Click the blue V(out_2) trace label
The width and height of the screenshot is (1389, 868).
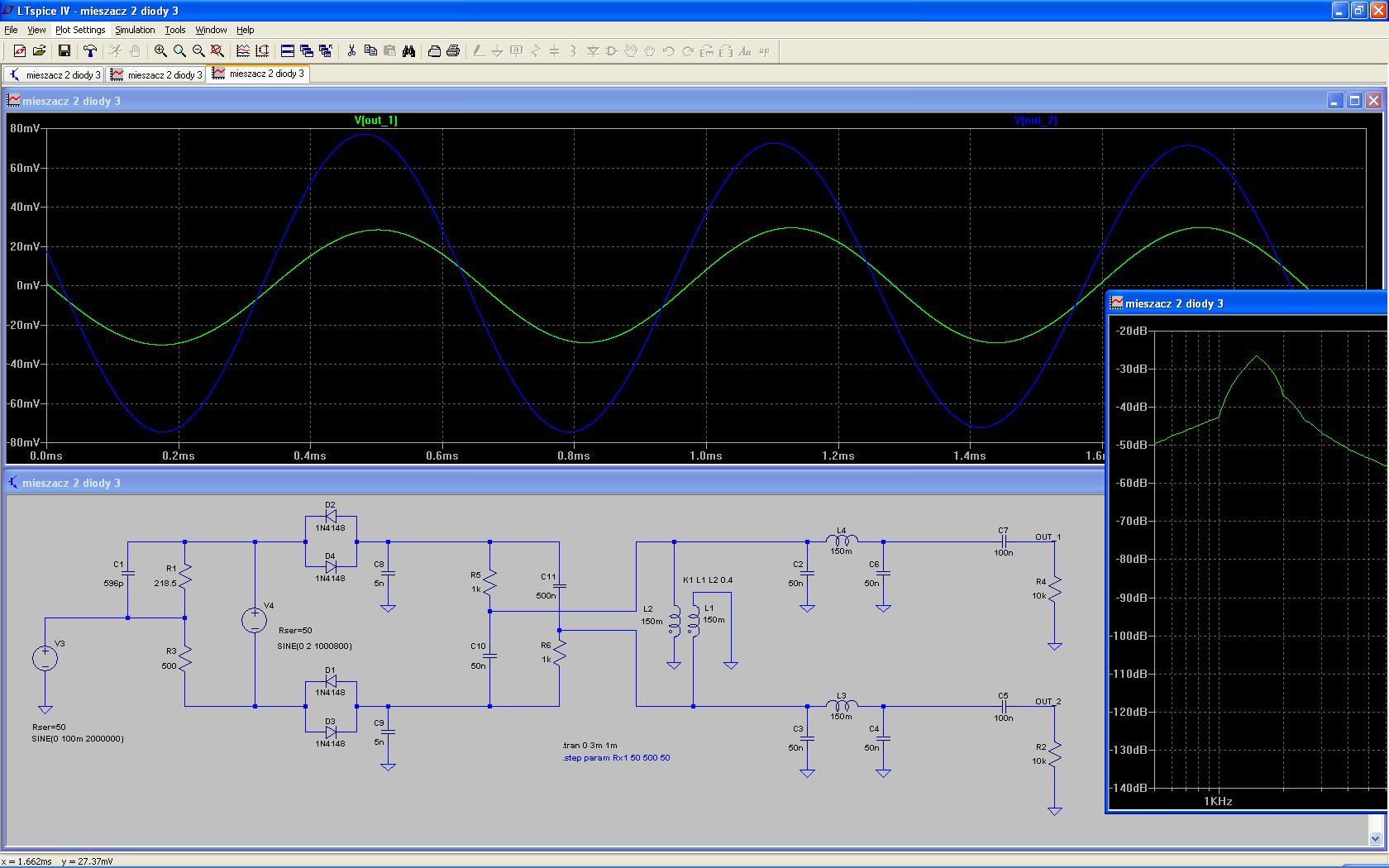click(1035, 120)
